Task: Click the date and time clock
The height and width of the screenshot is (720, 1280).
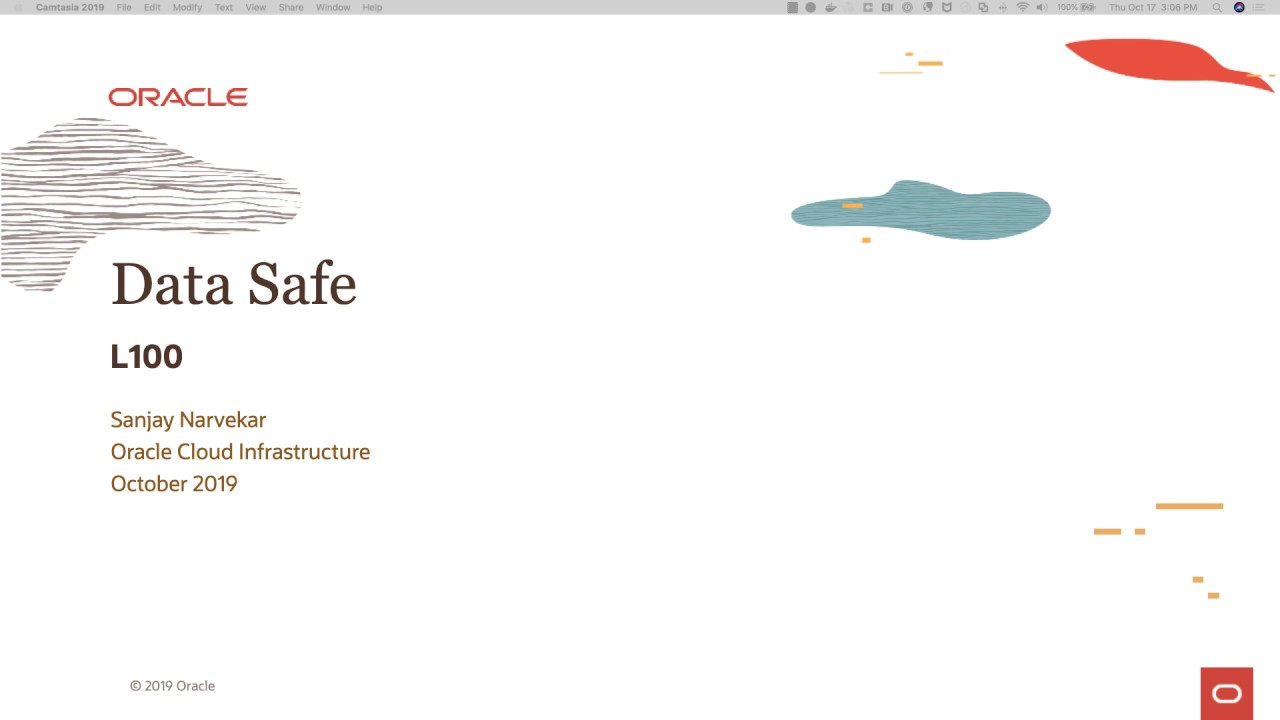Action: 1153,7
